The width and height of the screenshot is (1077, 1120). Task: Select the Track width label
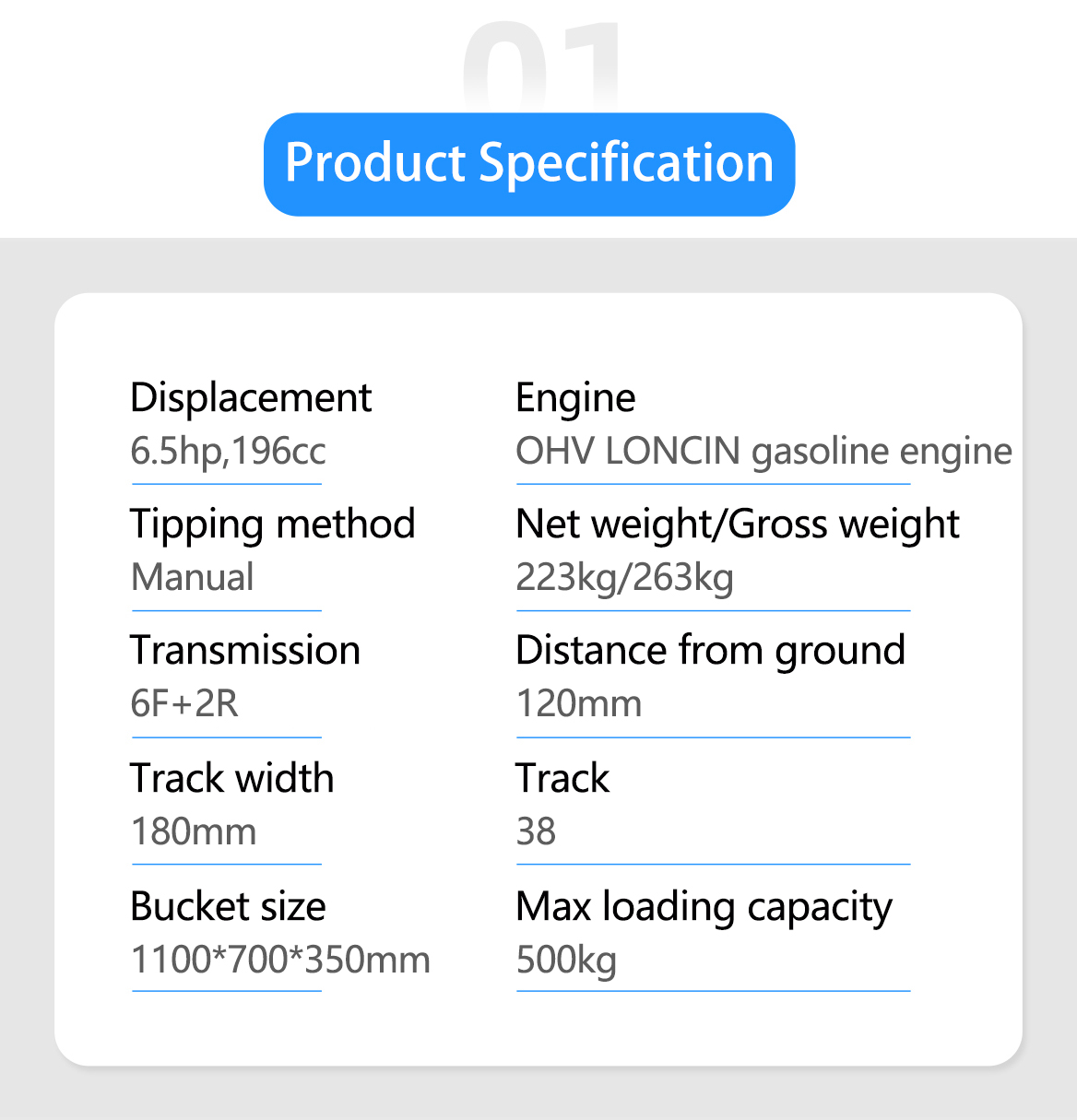pos(231,778)
